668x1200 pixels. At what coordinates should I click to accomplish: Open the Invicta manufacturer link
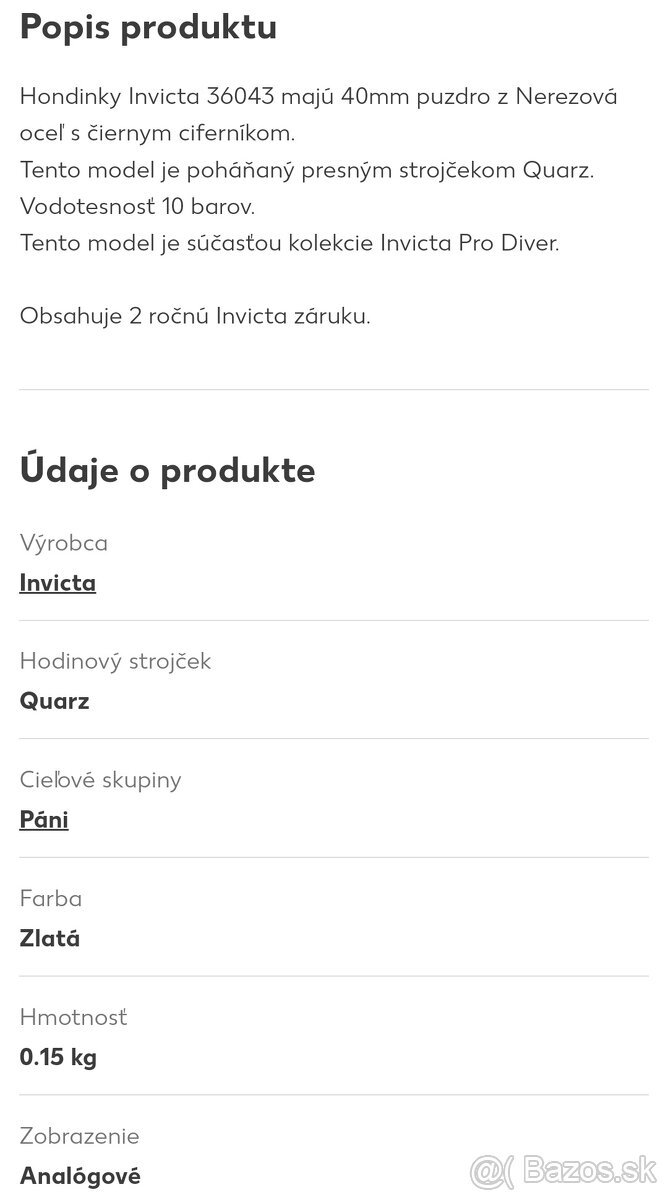58,583
